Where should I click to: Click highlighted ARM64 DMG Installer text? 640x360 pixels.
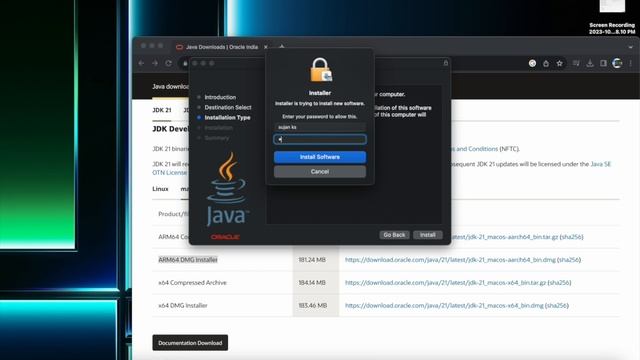tap(188, 260)
